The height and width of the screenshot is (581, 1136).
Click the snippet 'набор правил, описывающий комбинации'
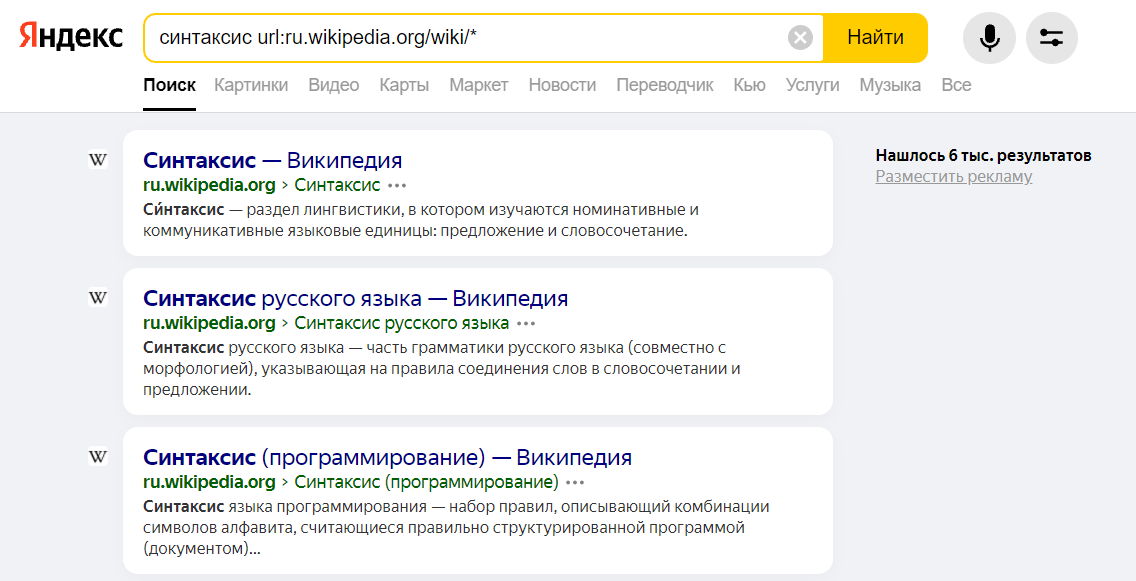[x=609, y=507]
